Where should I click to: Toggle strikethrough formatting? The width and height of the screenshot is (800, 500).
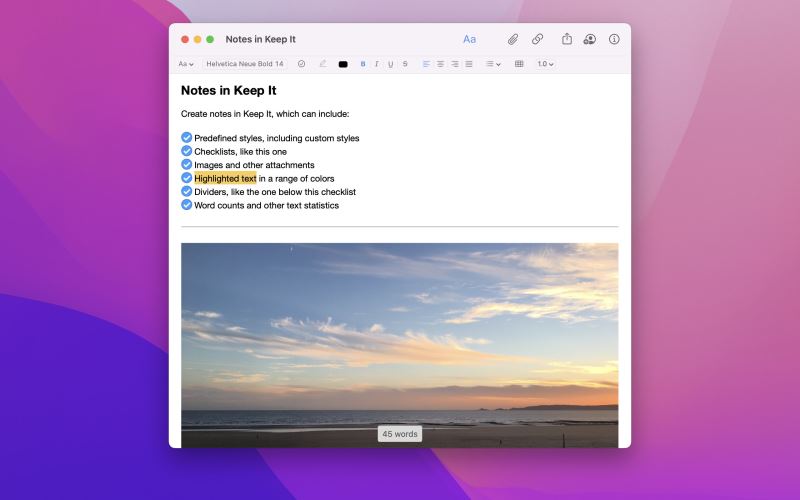click(405, 64)
